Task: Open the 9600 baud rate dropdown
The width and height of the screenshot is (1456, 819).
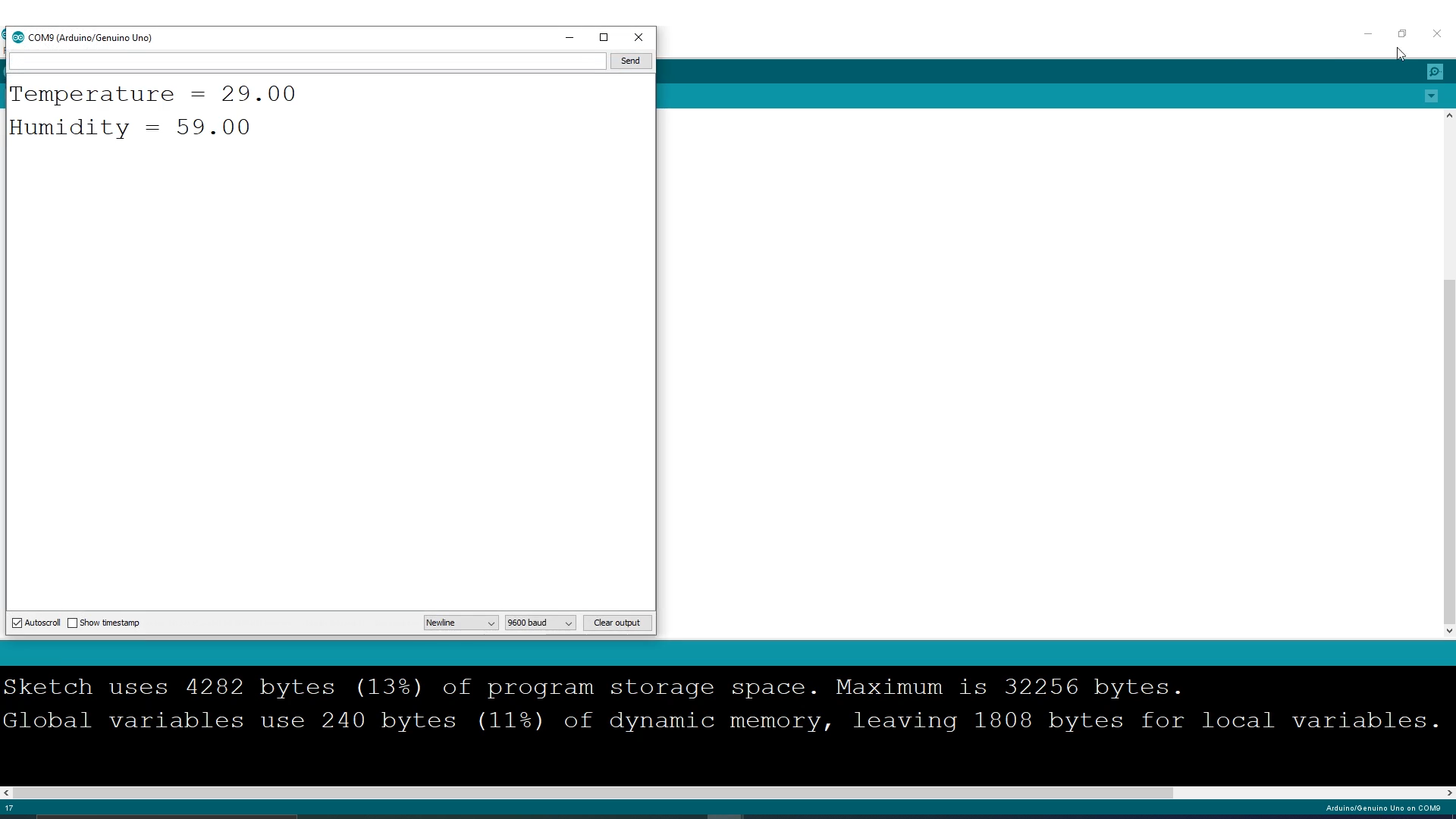Action: pos(540,623)
